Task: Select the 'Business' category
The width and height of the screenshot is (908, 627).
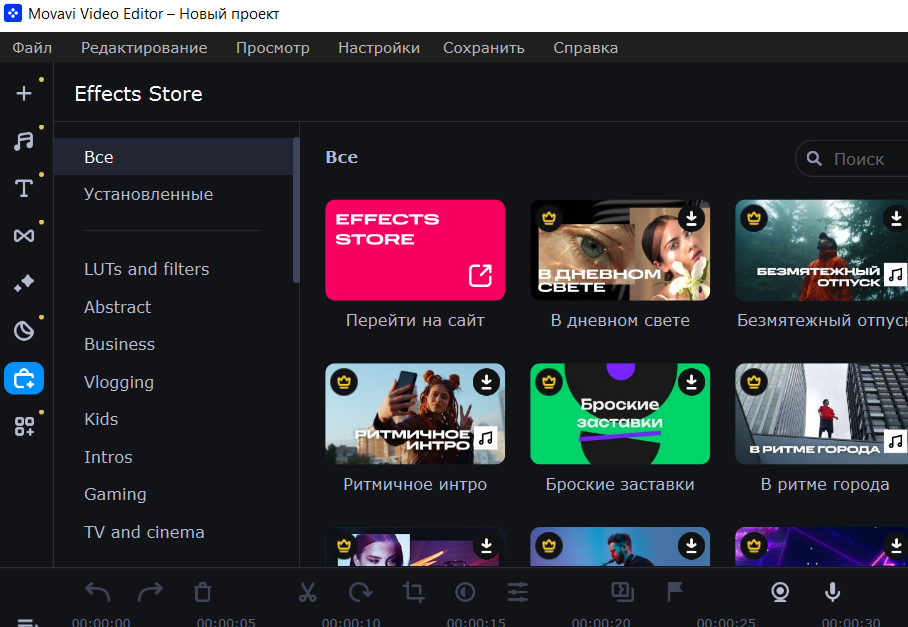Action: (119, 344)
